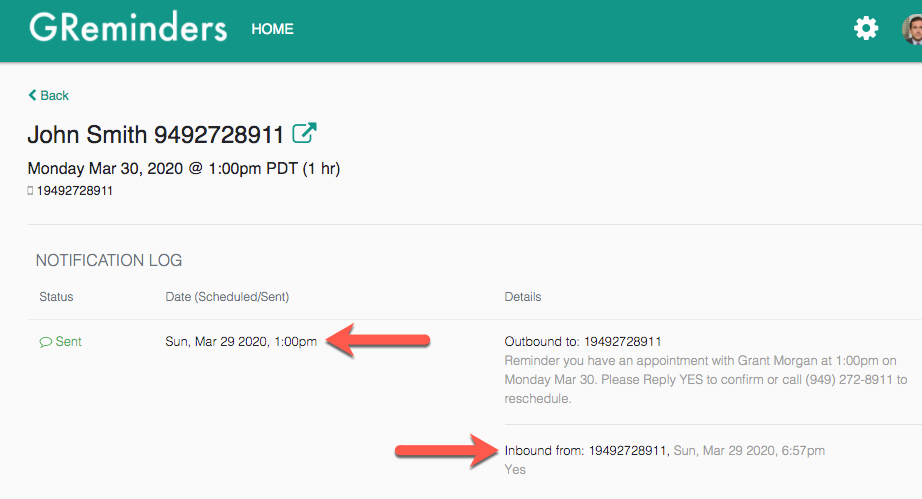Click the Inbound from: 19492728911 line

587,450
